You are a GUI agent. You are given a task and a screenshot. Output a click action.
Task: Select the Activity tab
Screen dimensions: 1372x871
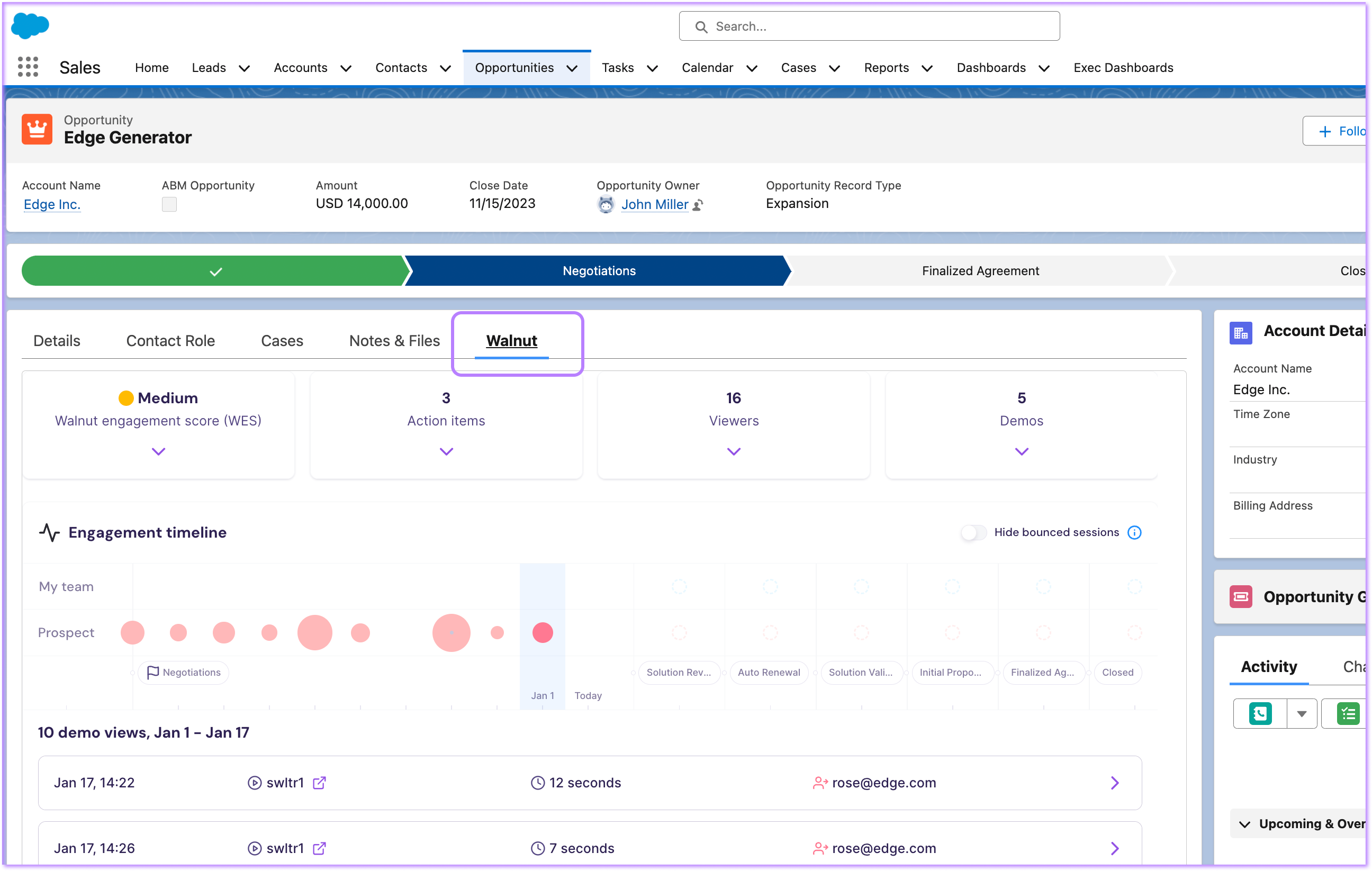coord(1269,667)
